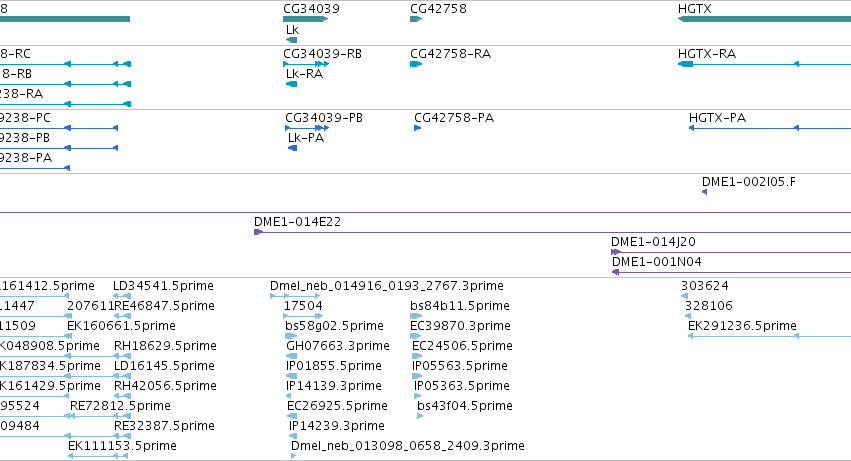Open the CG34039-RB transcript label

(322, 54)
